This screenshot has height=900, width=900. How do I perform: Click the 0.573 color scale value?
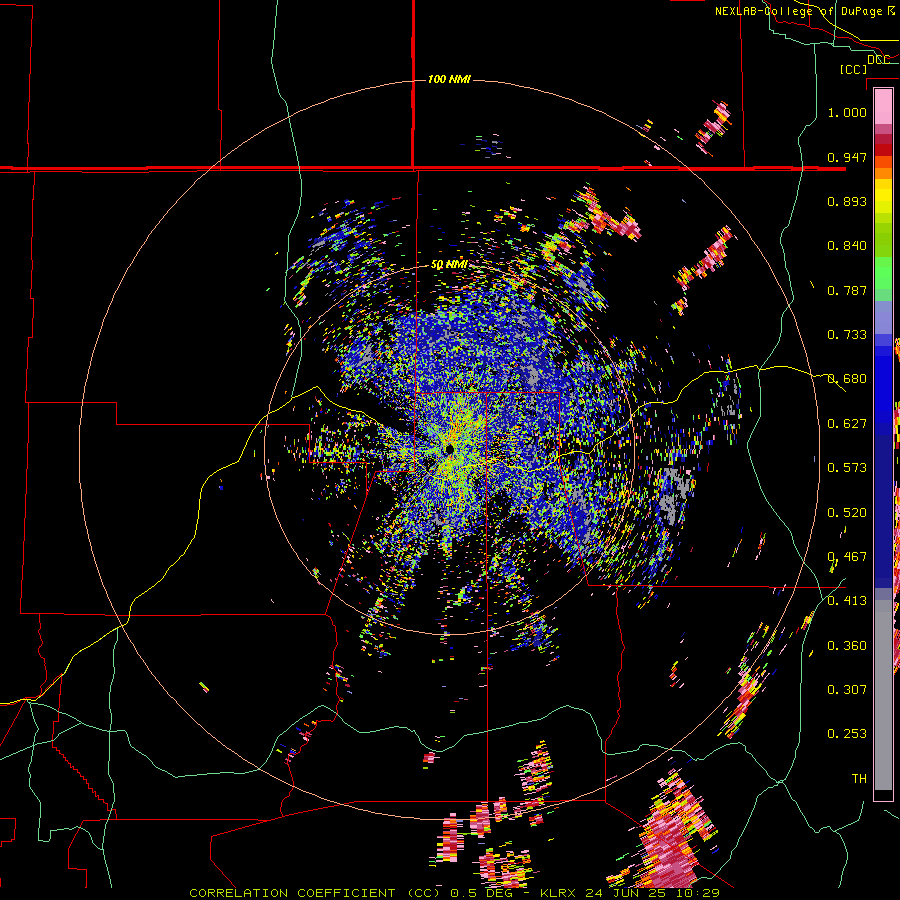tap(847, 468)
